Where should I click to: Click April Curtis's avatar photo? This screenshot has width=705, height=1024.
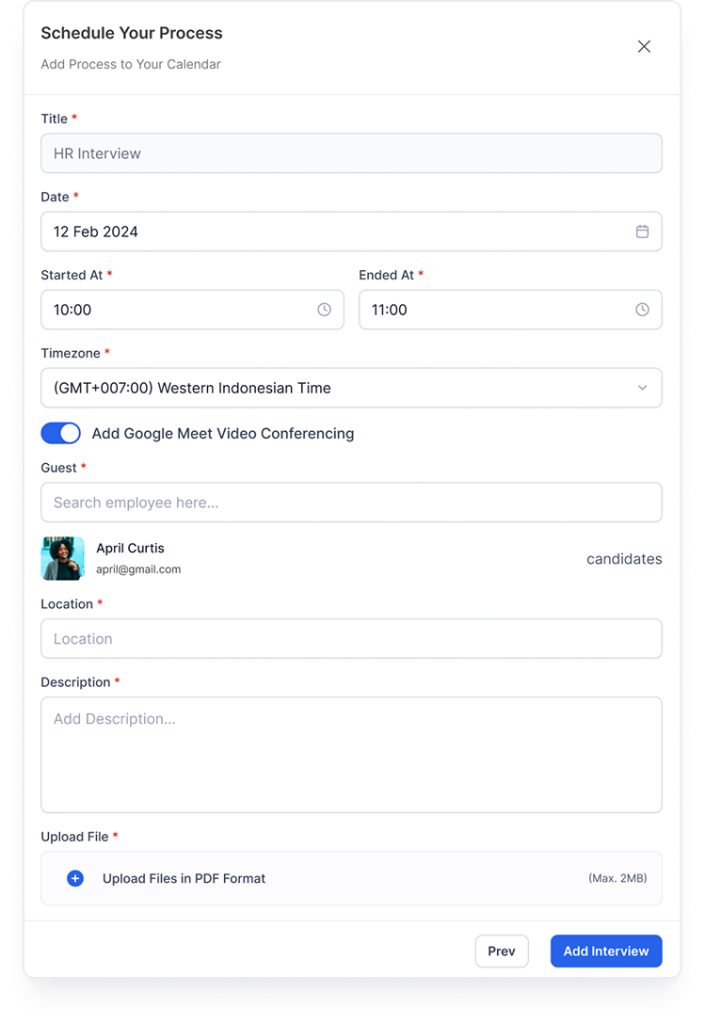[63, 558]
